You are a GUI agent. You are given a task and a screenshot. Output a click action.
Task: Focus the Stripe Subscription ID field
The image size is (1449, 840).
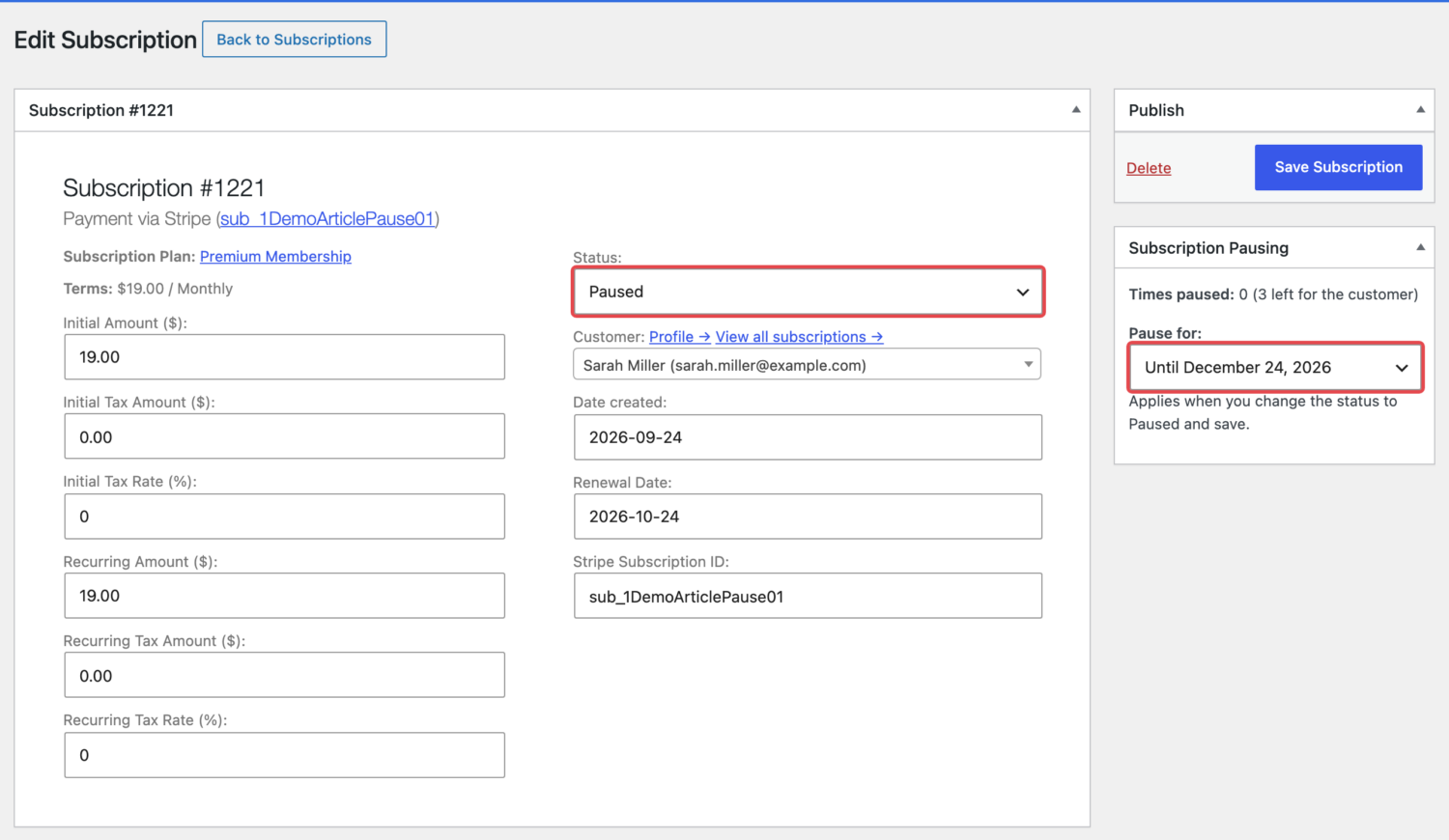point(808,596)
